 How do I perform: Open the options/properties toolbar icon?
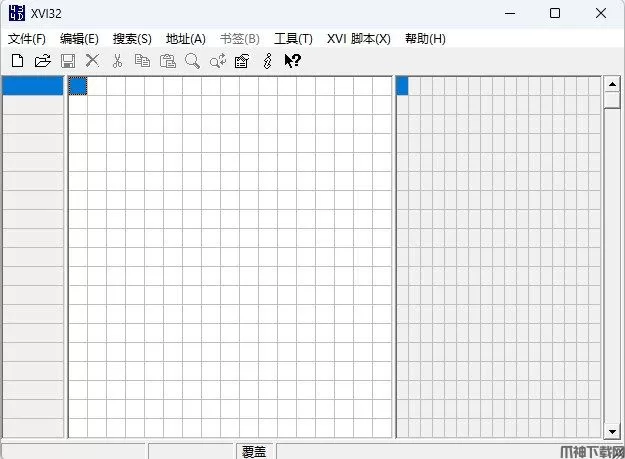click(241, 61)
